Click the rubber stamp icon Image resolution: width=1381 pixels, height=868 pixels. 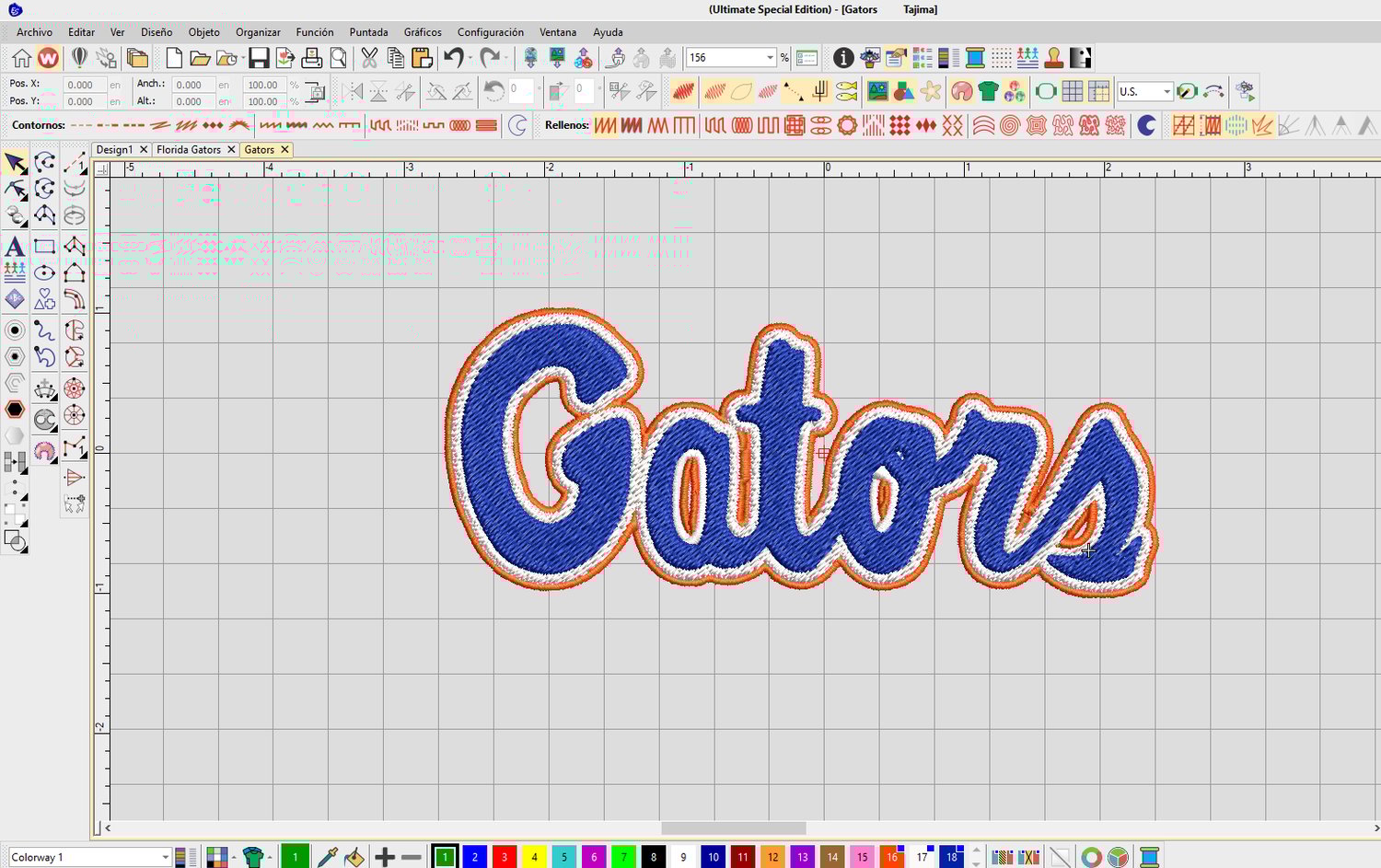coord(1054,58)
